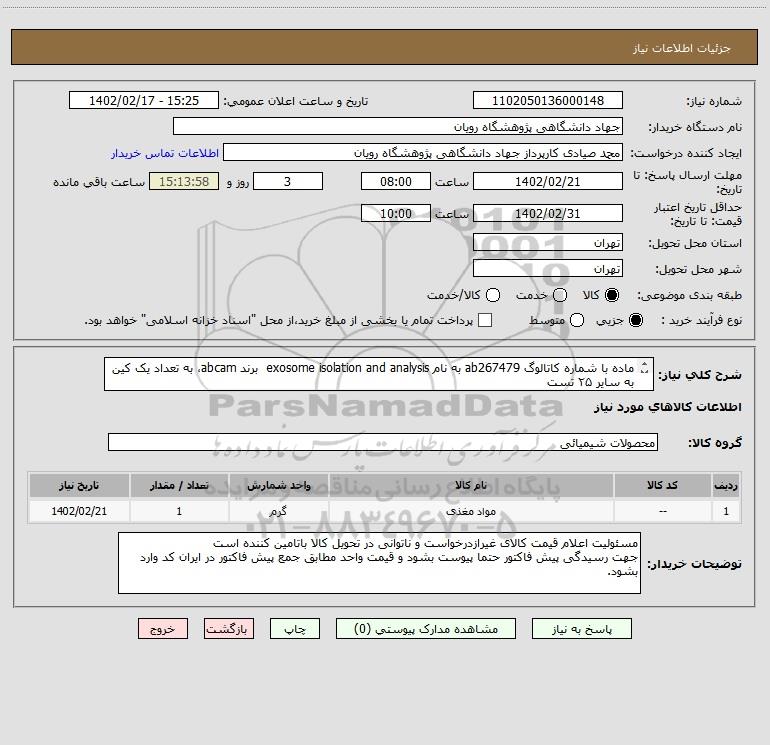Click the چاپ print button
Image resolution: width=770 pixels, height=745 pixels.
coord(295,629)
